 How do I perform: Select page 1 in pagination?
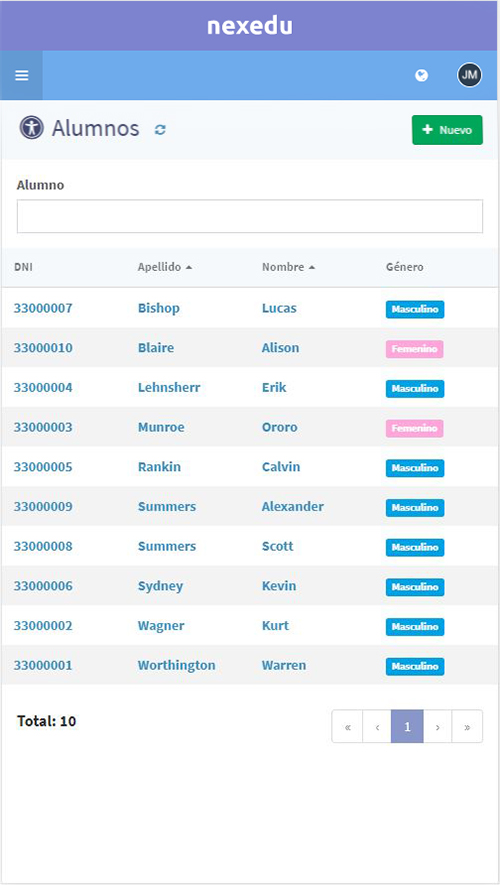tap(407, 726)
